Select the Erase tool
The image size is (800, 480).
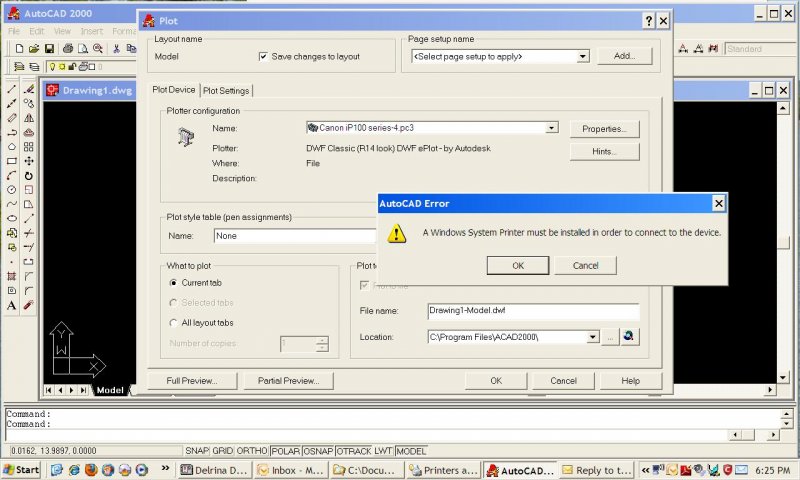pos(29,89)
